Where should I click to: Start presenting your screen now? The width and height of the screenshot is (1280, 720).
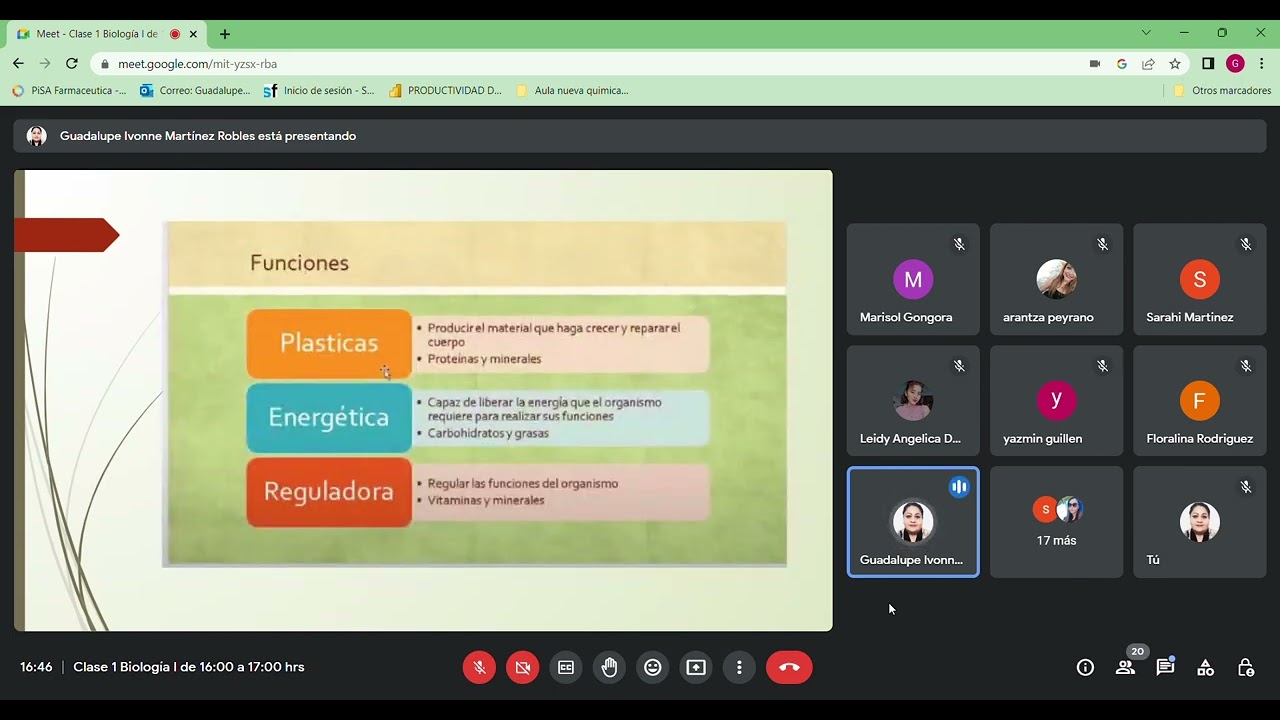pyautogui.click(x=696, y=667)
